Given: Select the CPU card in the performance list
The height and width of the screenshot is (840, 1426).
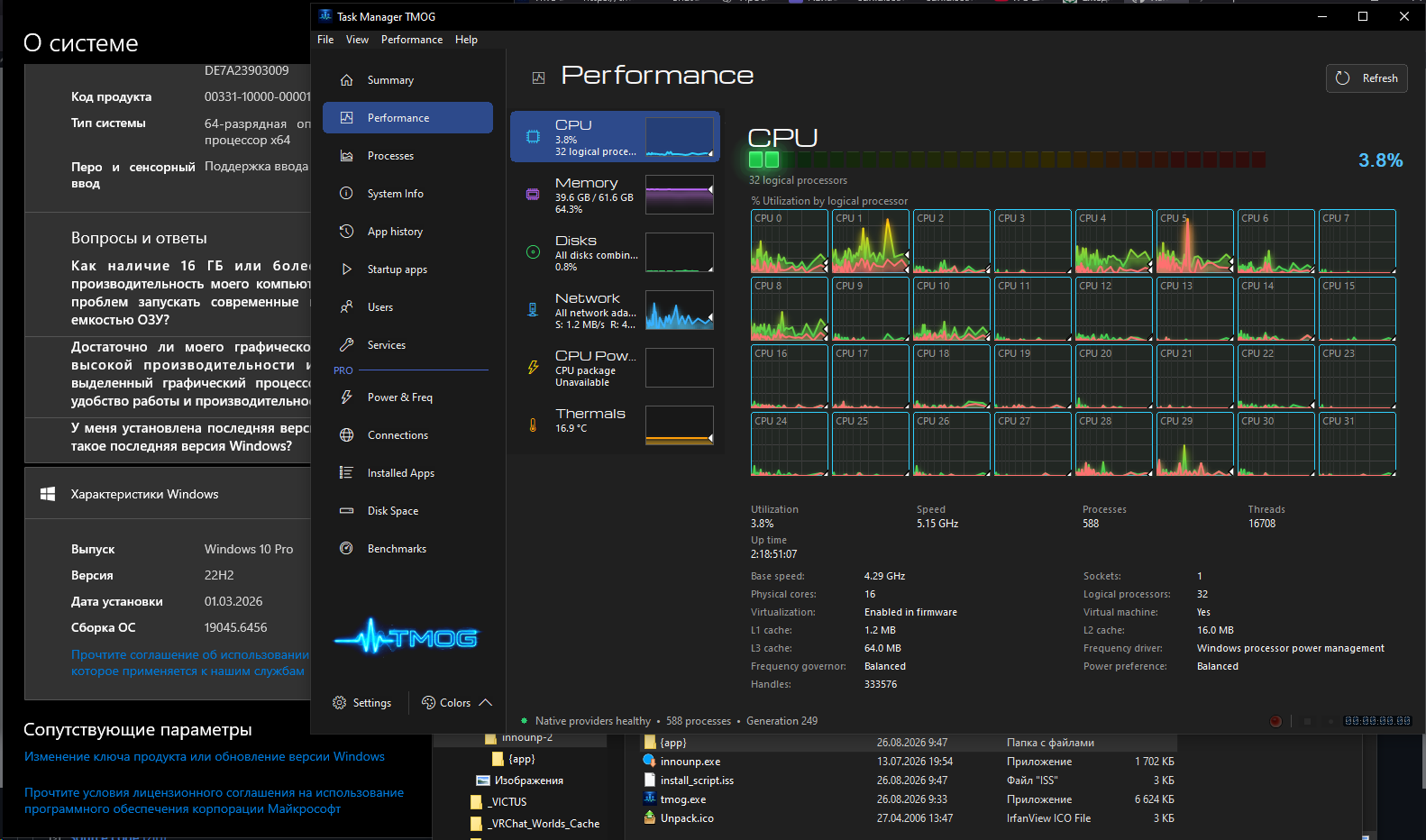Looking at the screenshot, I should tap(615, 137).
